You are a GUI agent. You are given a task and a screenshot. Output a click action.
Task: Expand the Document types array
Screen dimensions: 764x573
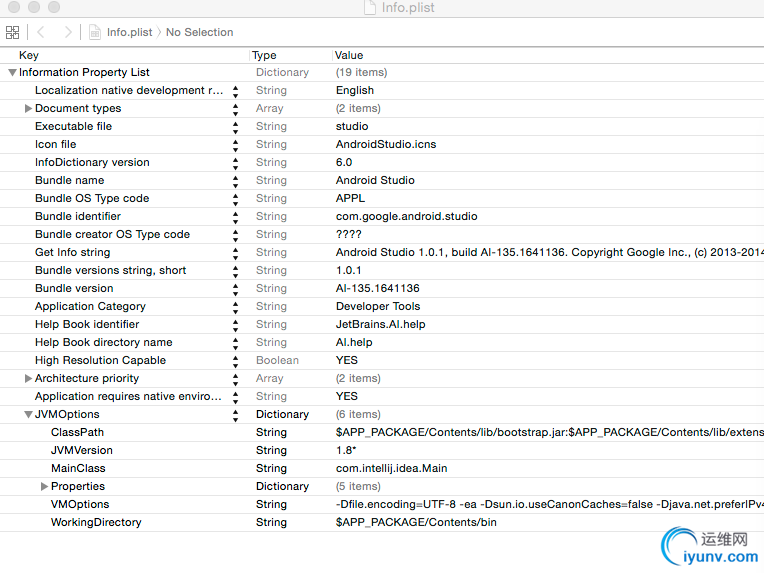pyautogui.click(x=28, y=108)
